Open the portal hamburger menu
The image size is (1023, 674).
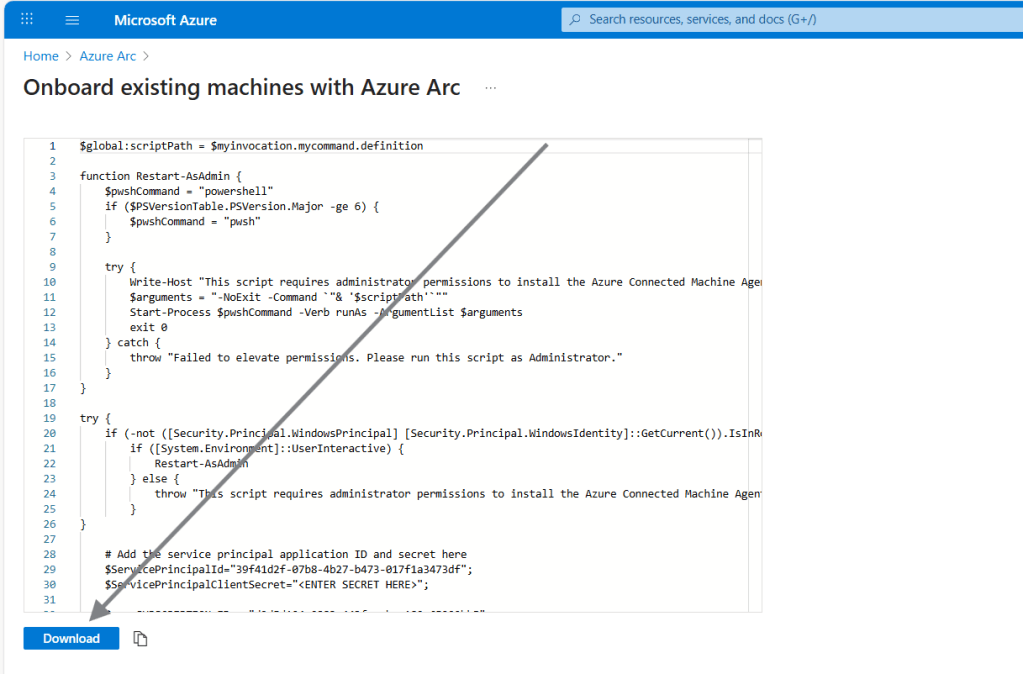point(72,20)
